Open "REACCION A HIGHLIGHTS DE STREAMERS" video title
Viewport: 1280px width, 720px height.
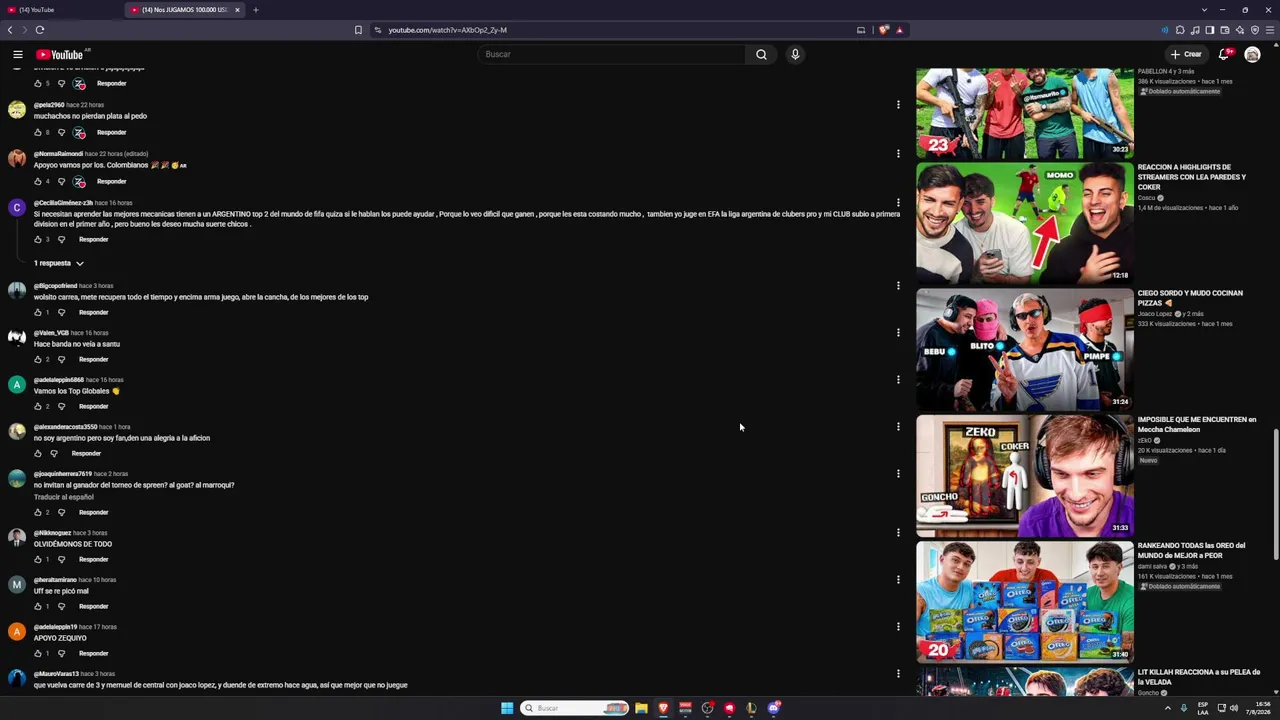(1192, 177)
